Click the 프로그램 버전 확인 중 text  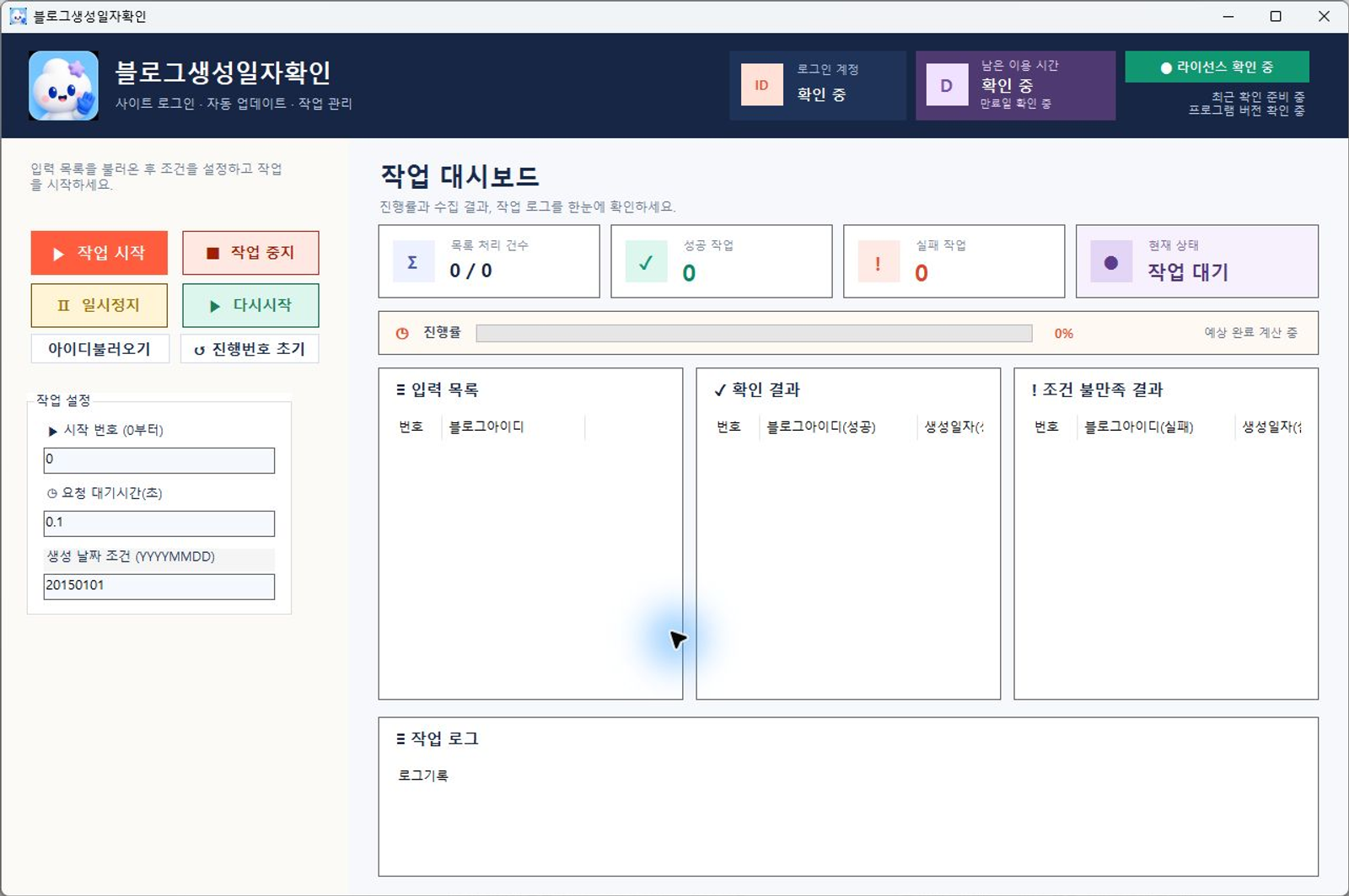(1246, 110)
